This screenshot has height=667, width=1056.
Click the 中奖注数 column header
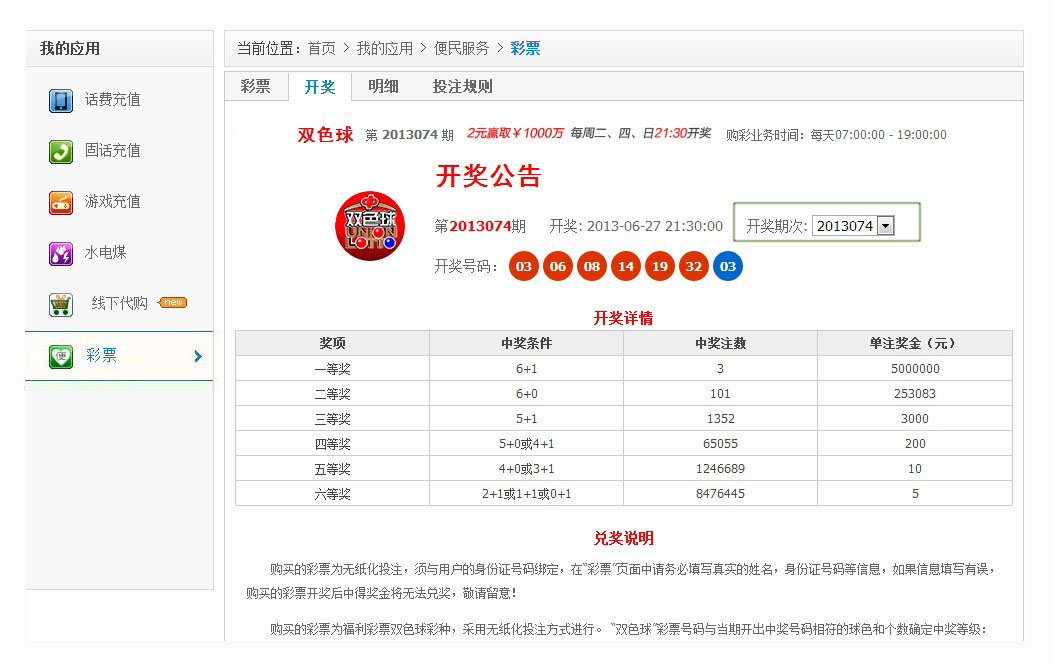[x=720, y=344]
